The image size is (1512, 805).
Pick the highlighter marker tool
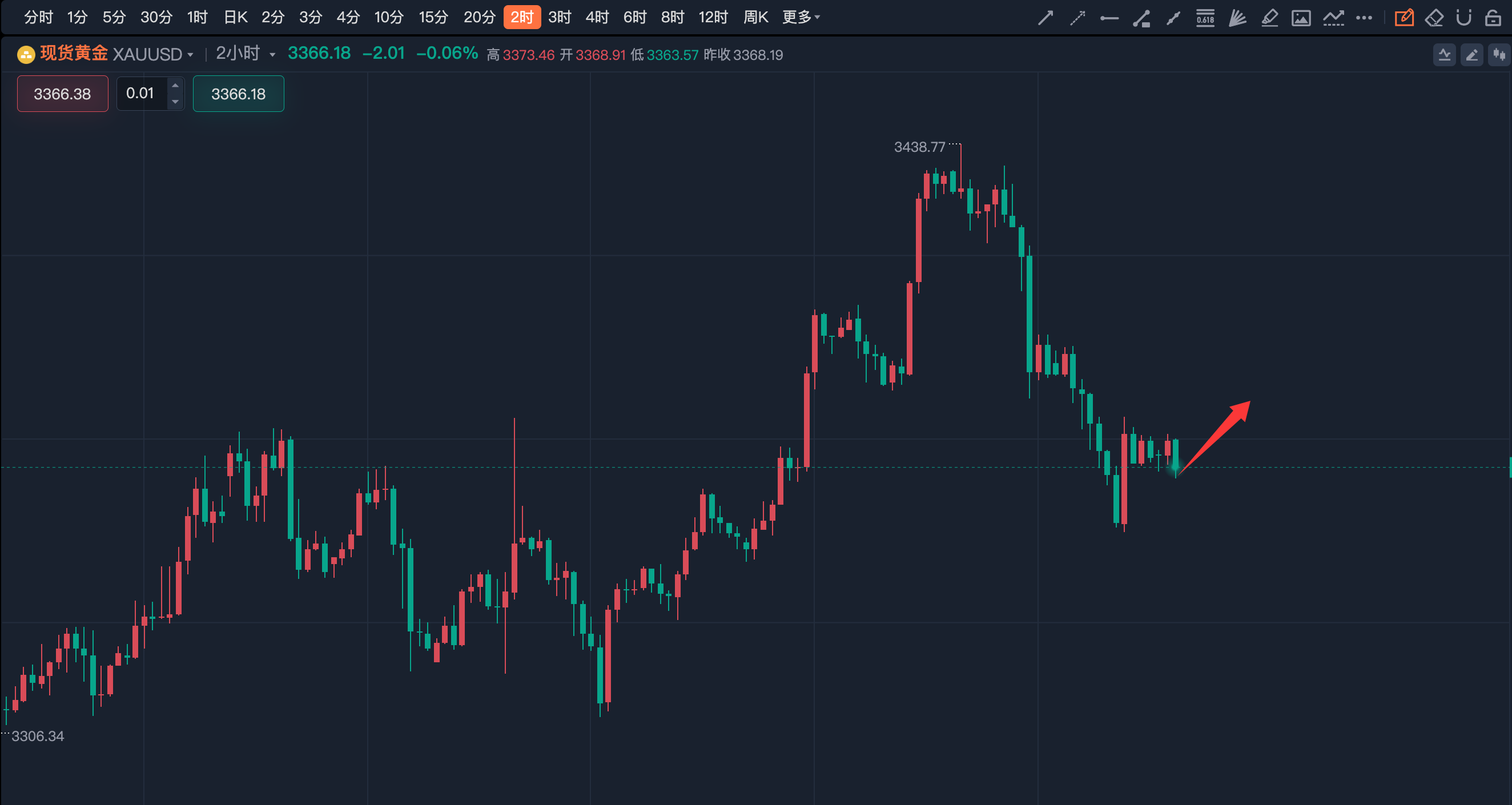pos(1269,18)
